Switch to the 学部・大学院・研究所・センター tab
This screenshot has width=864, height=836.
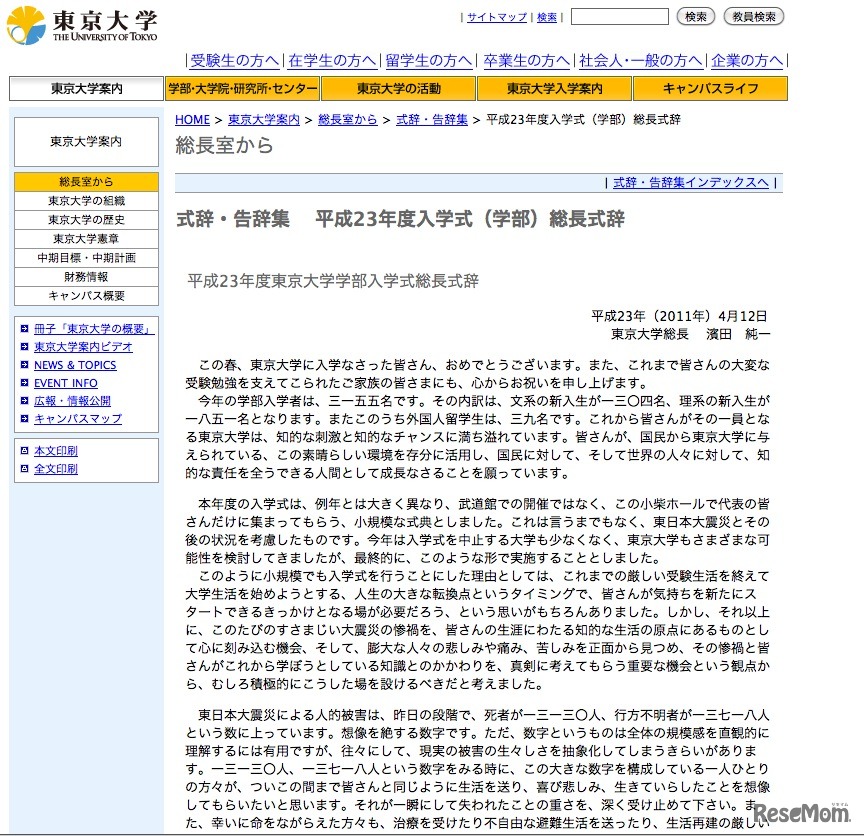(x=242, y=88)
